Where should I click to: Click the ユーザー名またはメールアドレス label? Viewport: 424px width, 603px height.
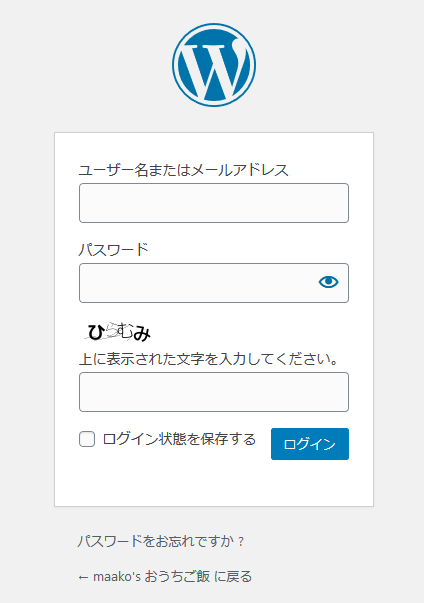[x=183, y=170]
